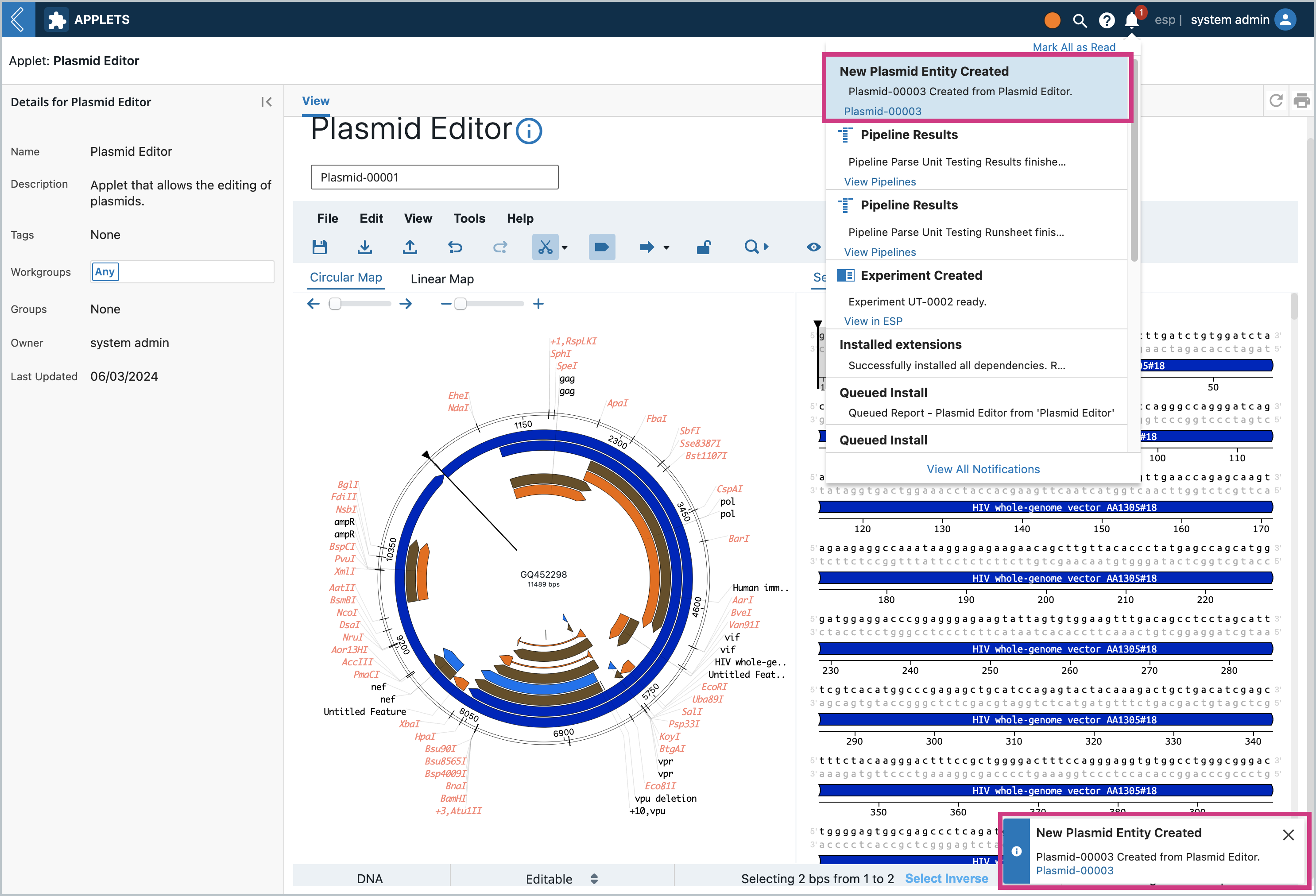Switch to Circular Map tab
1316x896 pixels.
coord(346,278)
